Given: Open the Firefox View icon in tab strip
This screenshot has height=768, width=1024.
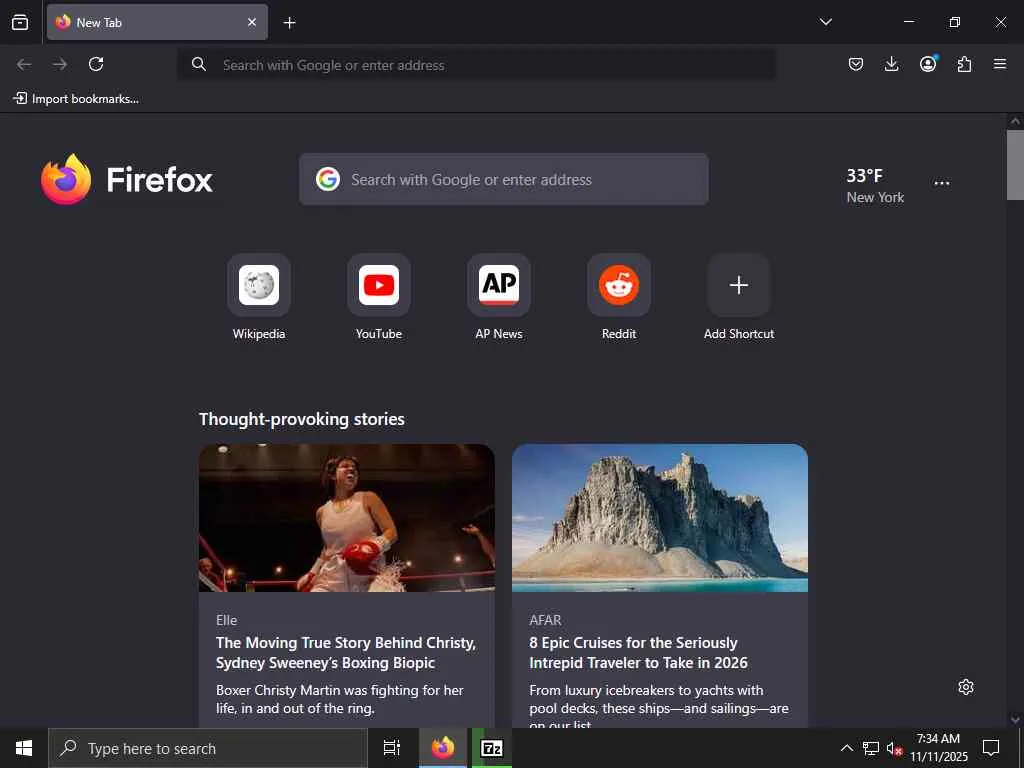Looking at the screenshot, I should point(20,22).
